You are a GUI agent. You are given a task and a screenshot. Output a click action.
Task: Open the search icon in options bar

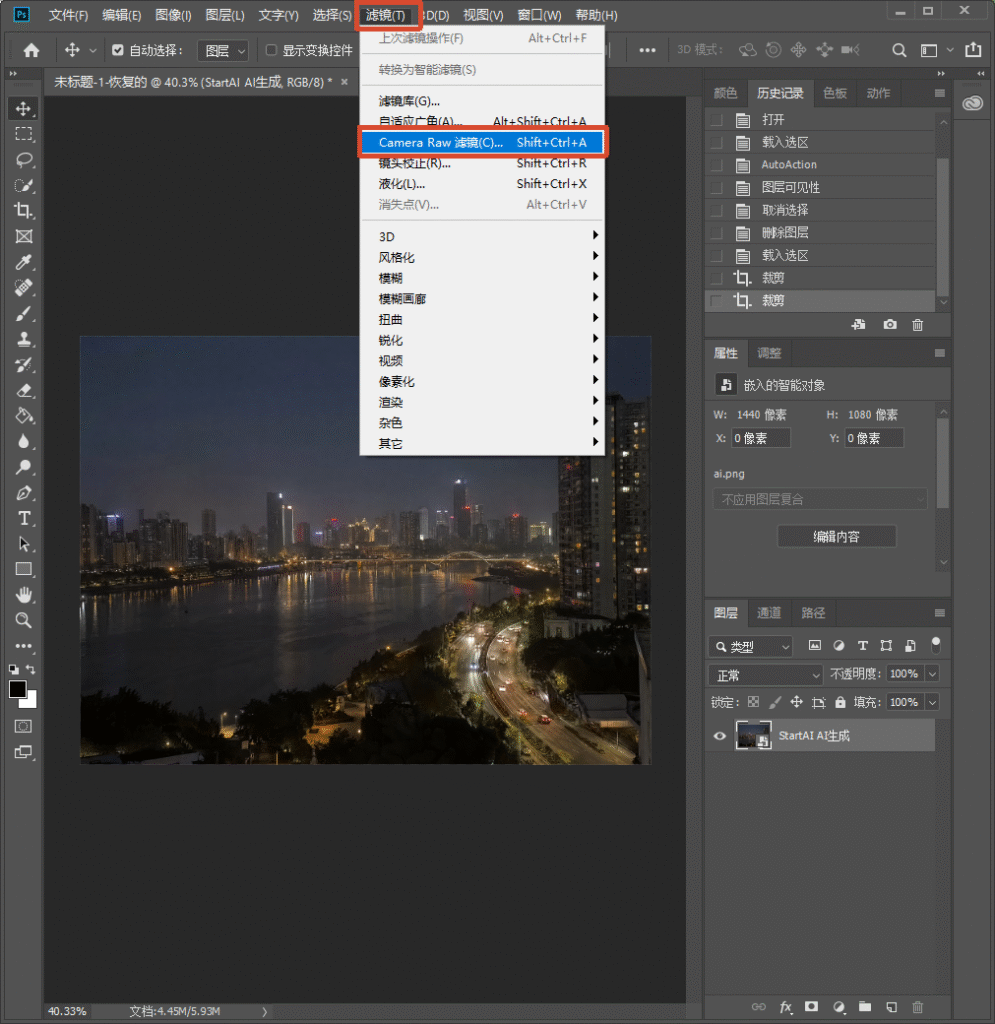click(899, 50)
